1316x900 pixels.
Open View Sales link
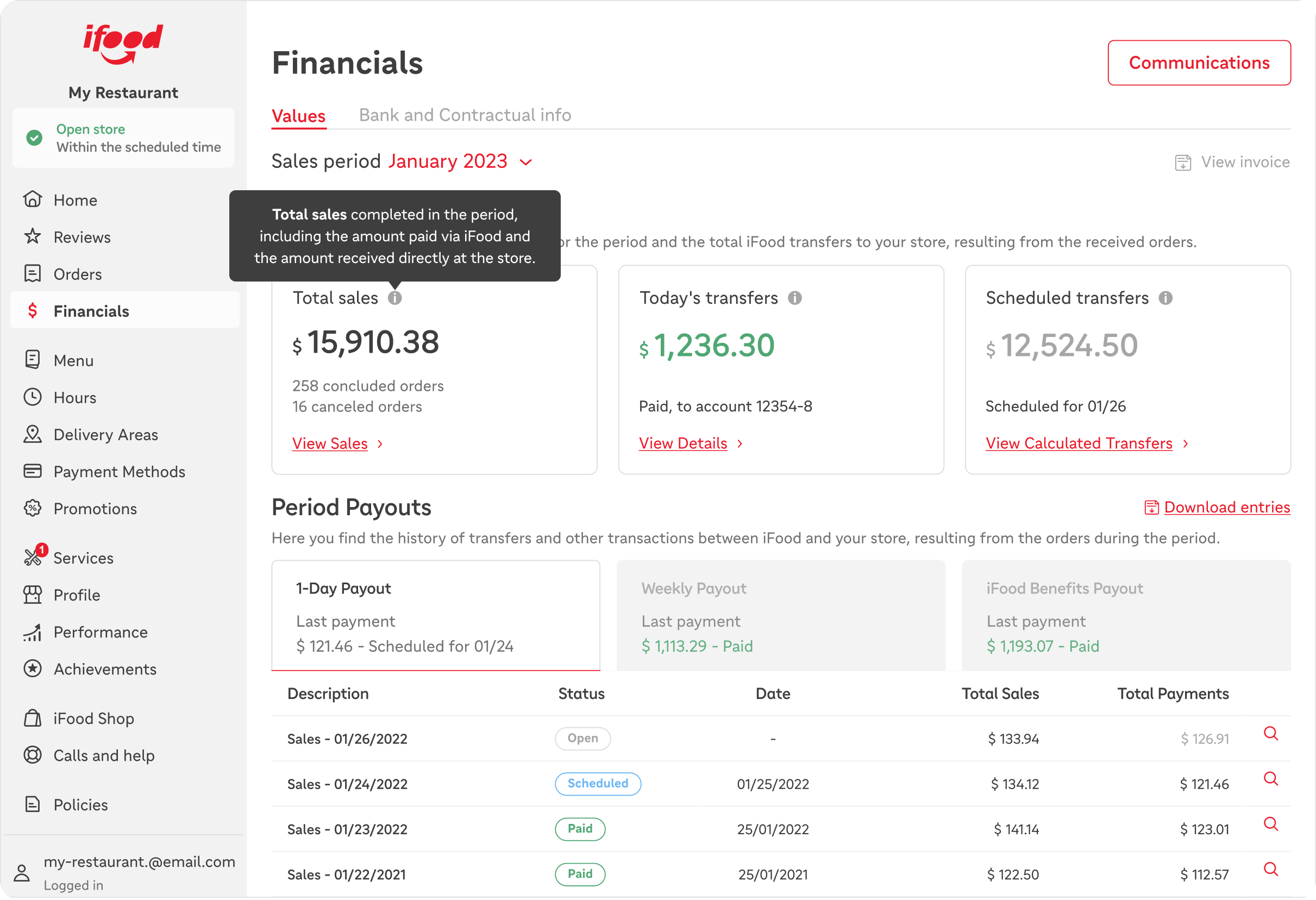(x=330, y=443)
